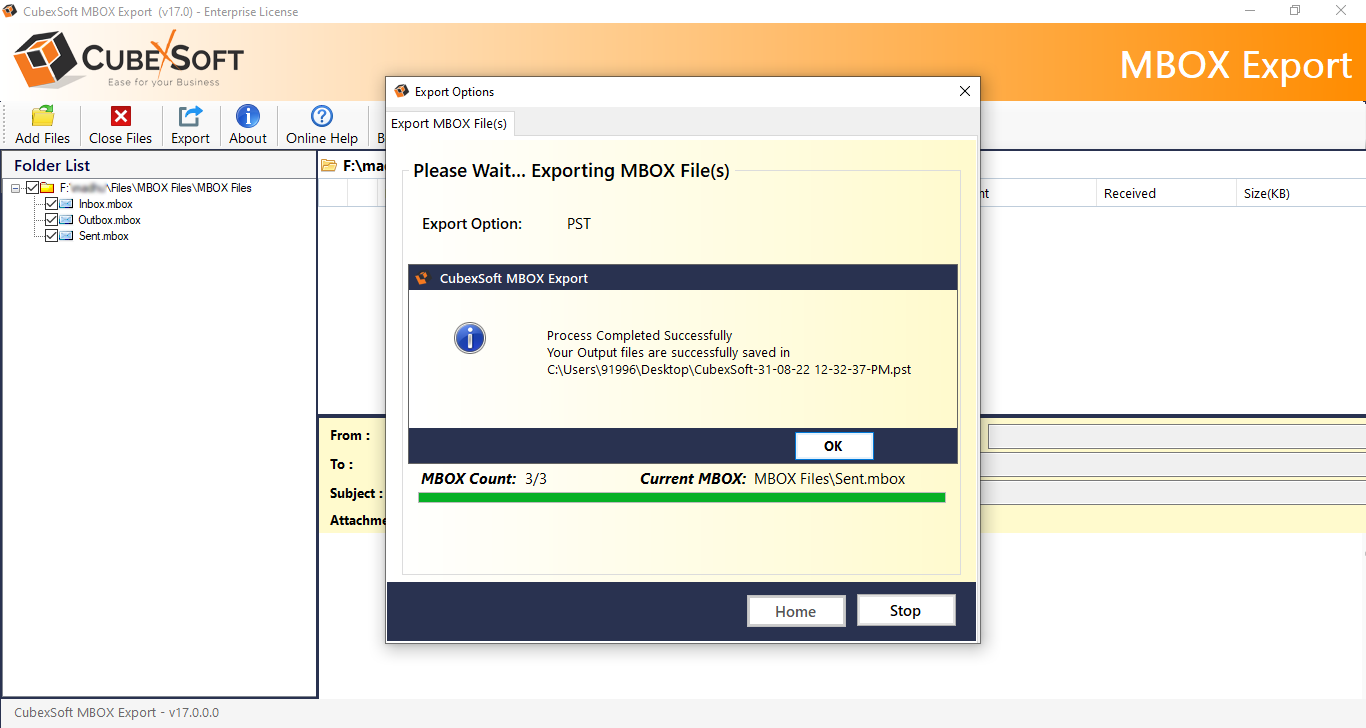Select the Export toolbar icon

click(x=190, y=117)
